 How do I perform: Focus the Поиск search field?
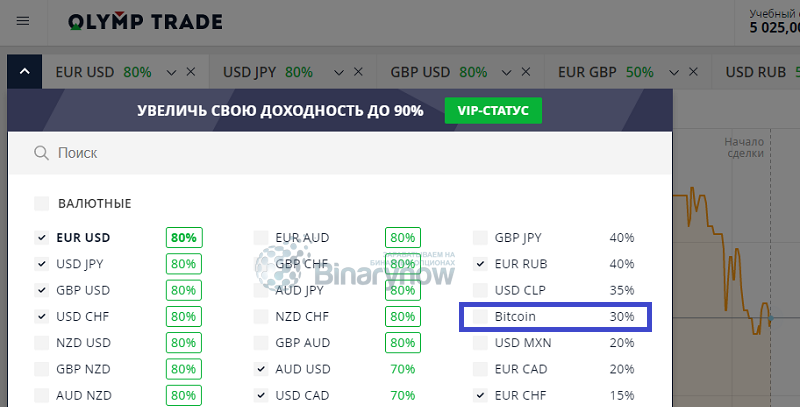pyautogui.click(x=340, y=152)
